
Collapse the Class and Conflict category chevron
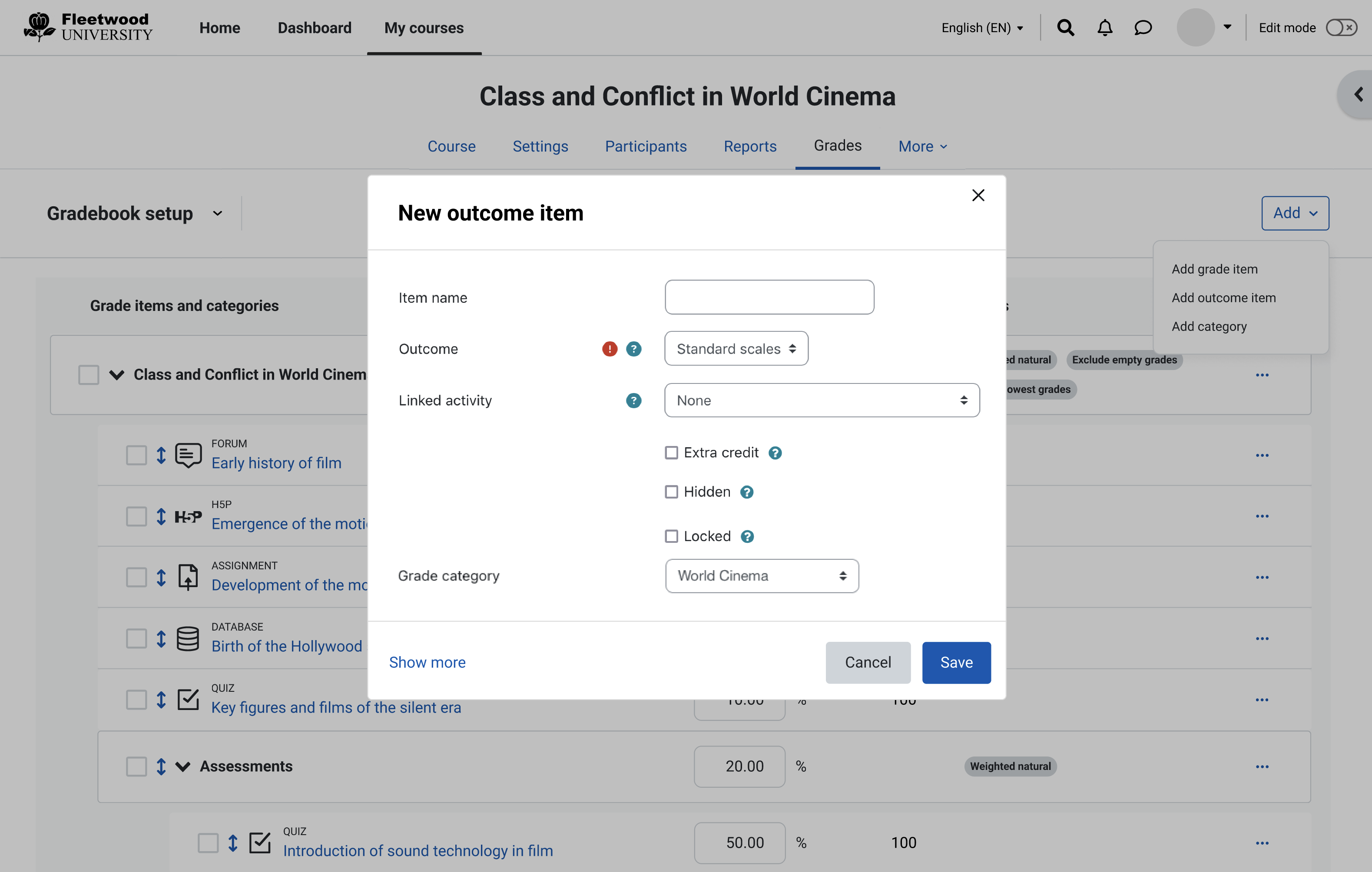(117, 375)
